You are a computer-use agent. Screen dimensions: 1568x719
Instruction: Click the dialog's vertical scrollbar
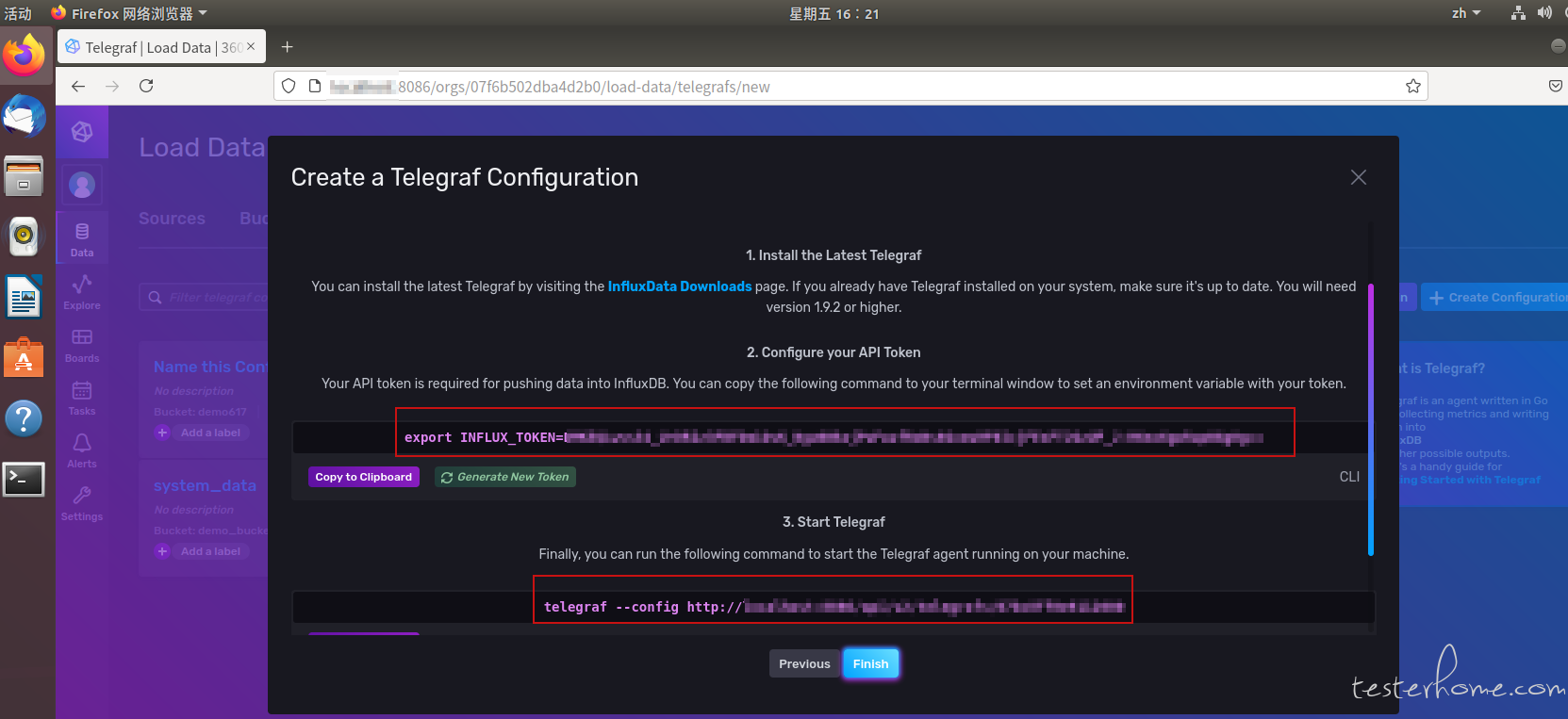click(x=1370, y=419)
